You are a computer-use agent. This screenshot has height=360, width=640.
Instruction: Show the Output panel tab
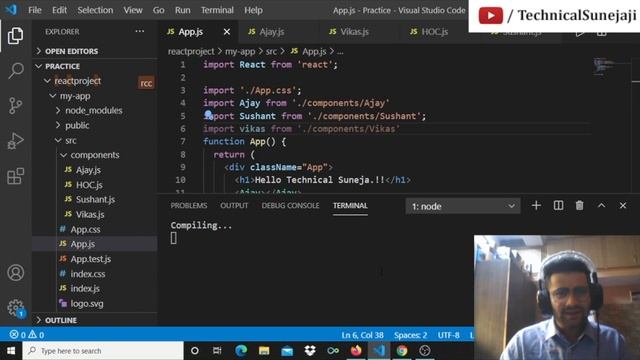pyautogui.click(x=234, y=205)
